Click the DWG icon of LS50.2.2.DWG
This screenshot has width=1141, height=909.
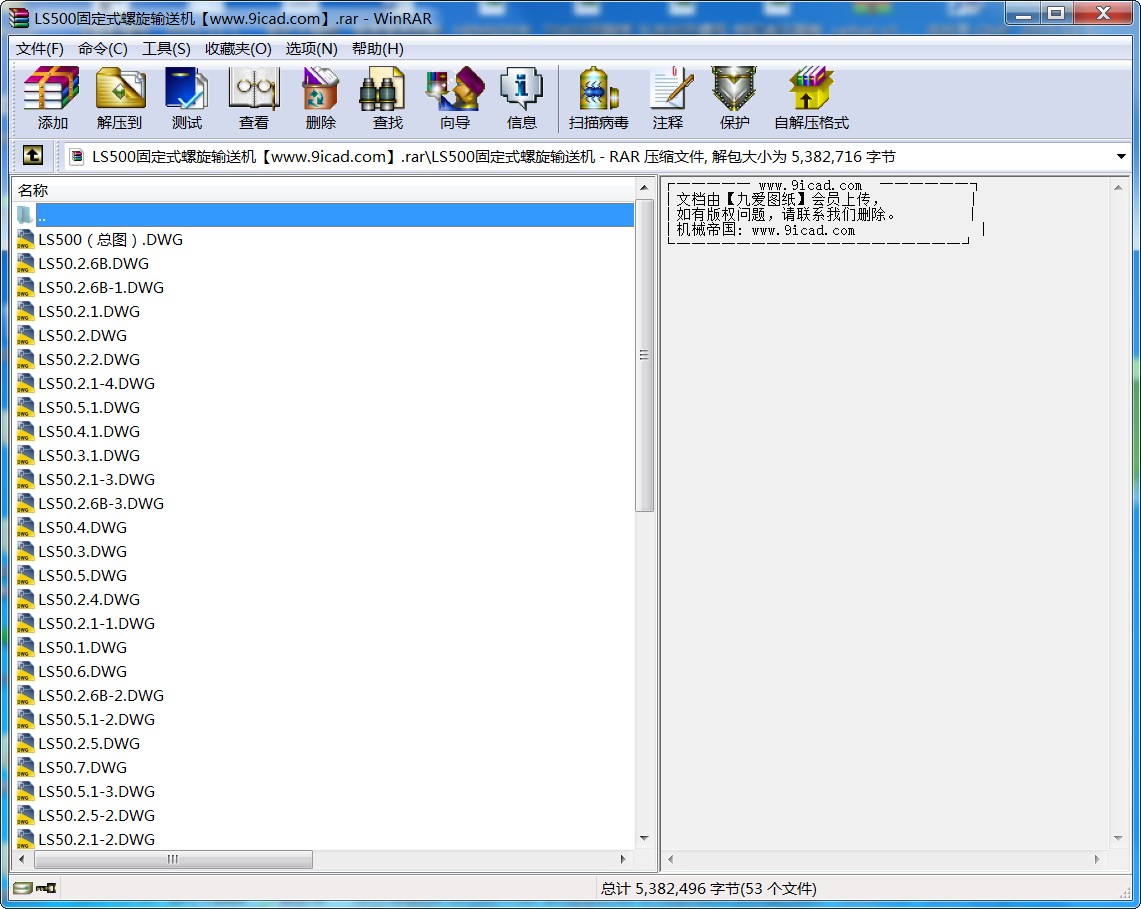25,360
